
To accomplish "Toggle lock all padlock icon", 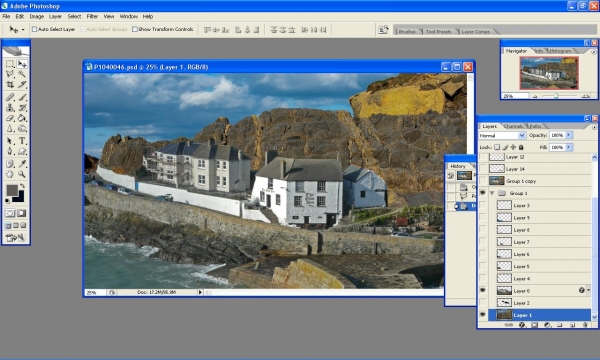I will coord(521,147).
